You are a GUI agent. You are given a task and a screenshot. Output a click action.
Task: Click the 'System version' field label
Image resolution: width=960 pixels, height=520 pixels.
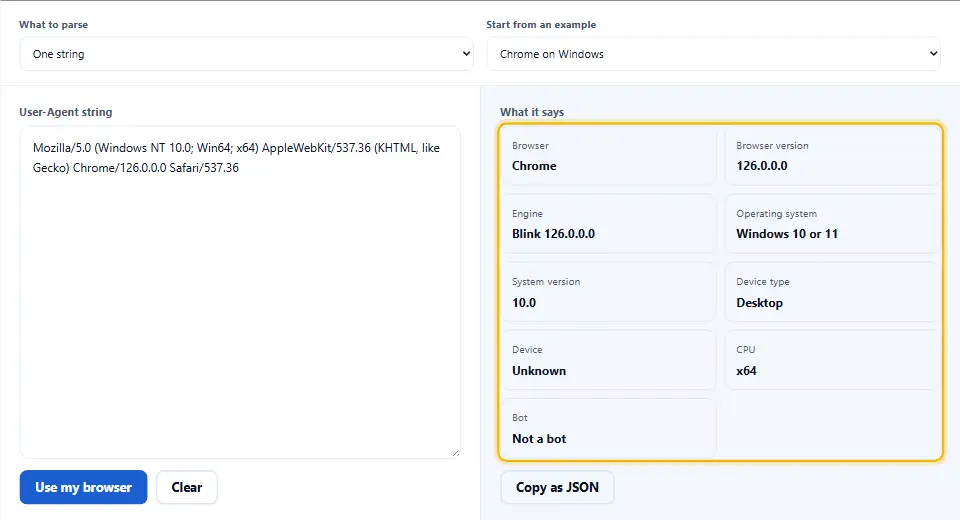coord(546,282)
